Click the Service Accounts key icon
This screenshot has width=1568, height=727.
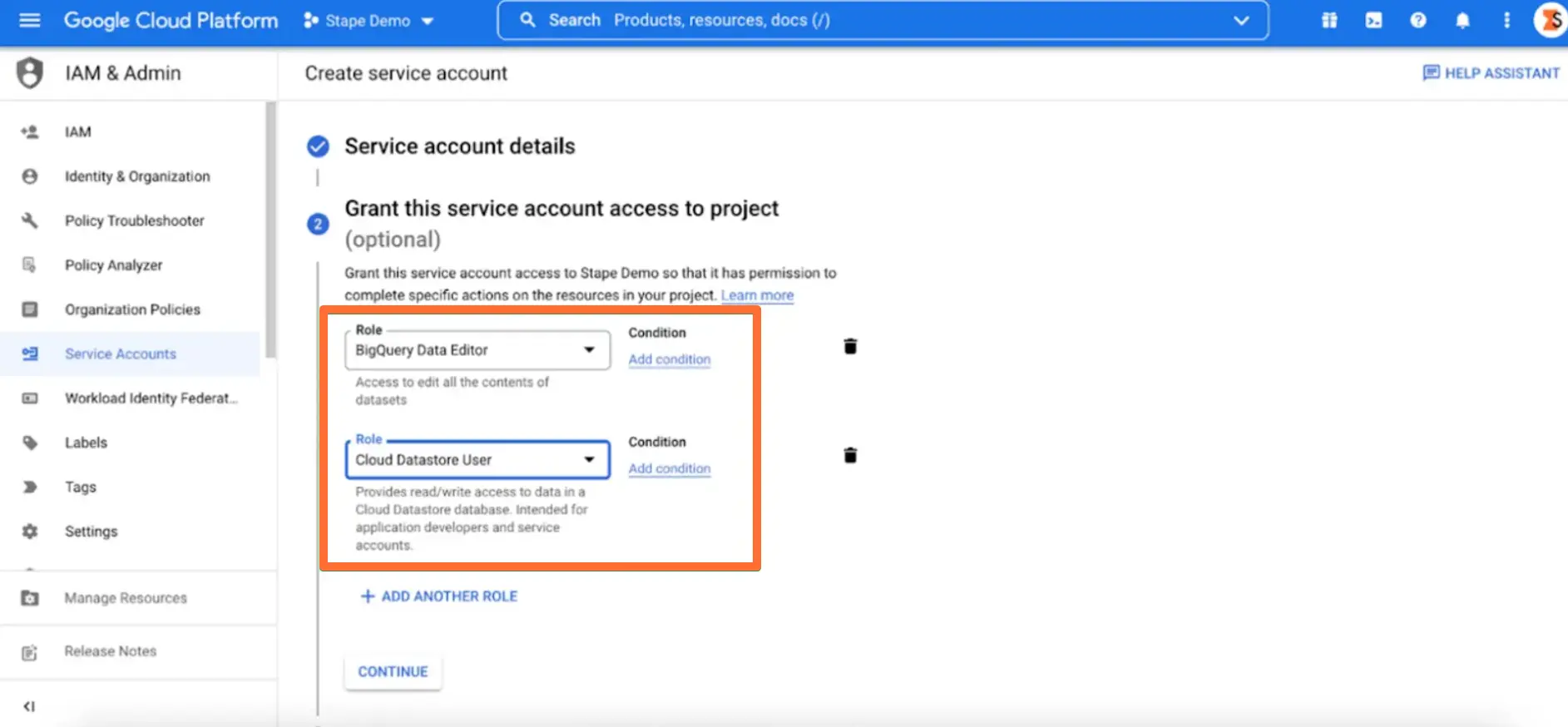coord(30,354)
